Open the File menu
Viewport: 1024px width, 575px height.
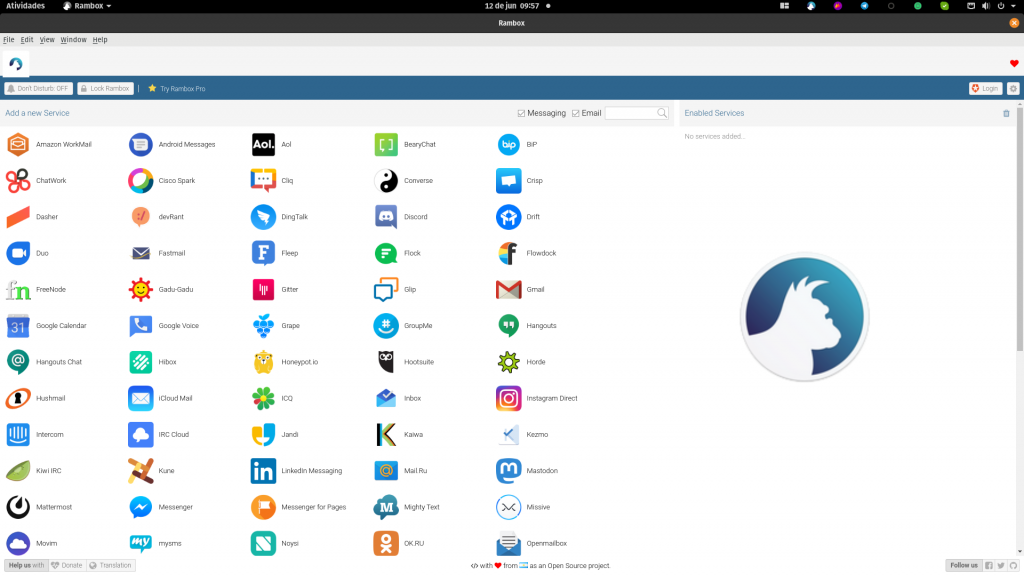tap(8, 40)
